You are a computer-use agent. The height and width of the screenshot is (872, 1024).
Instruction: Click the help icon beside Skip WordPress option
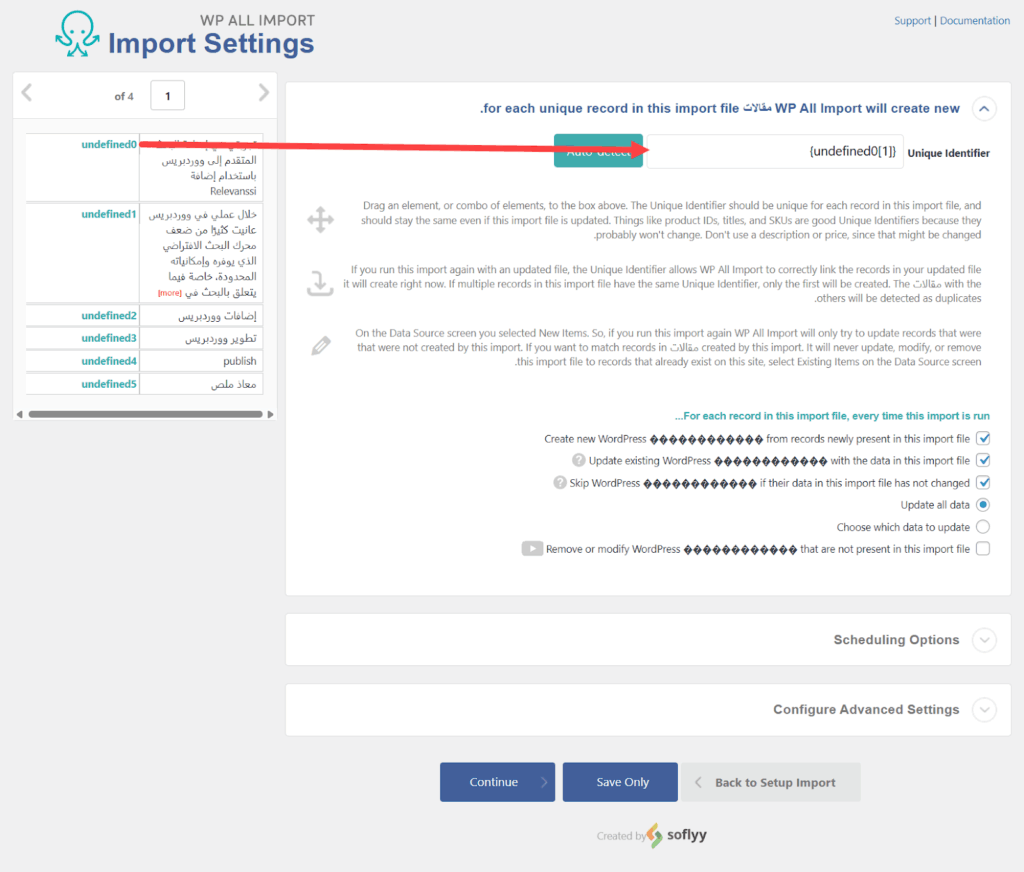click(561, 482)
